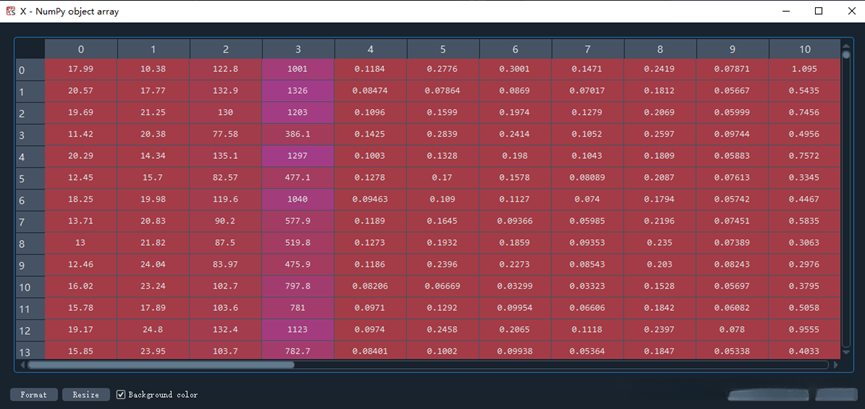This screenshot has width=865, height=409.
Task: Toggle the Background color checkbox
Action: [121, 395]
